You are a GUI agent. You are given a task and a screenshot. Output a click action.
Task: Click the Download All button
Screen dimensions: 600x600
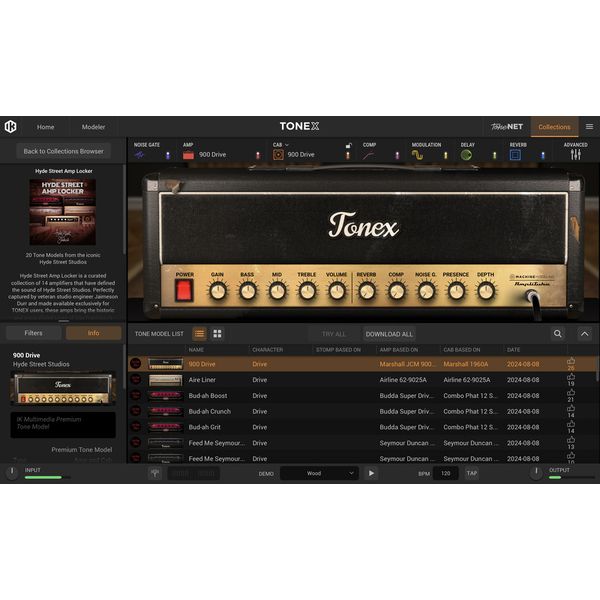click(x=389, y=334)
